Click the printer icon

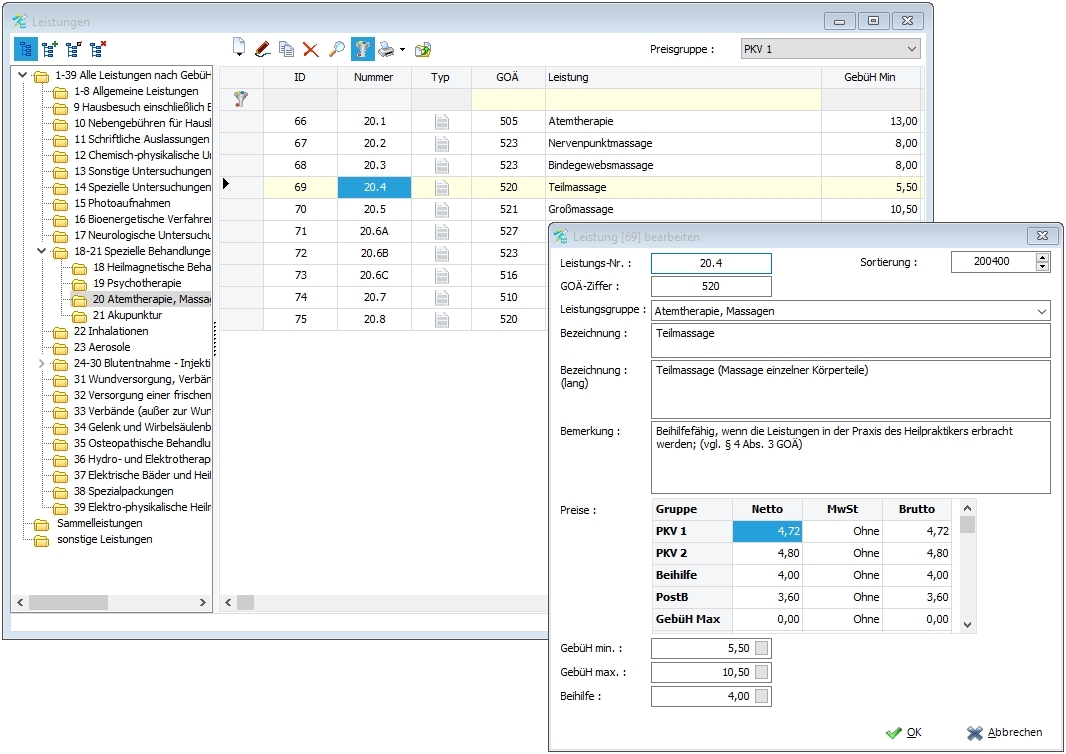[386, 48]
